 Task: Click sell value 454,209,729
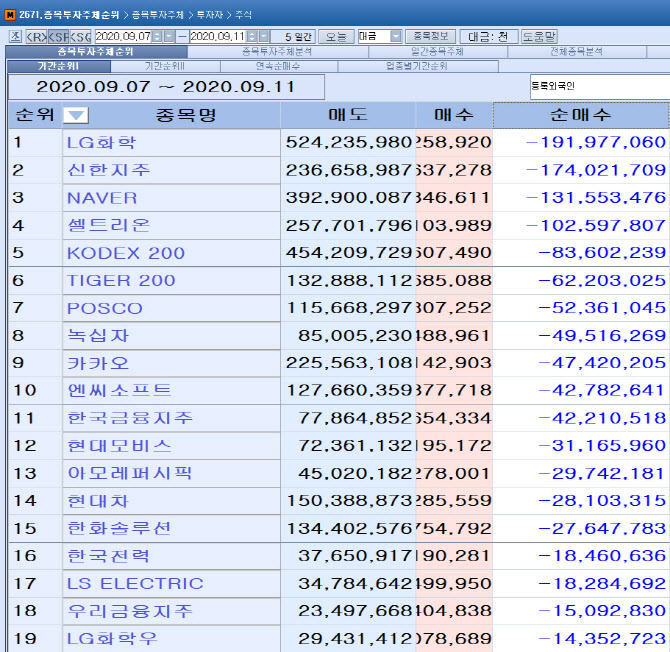click(x=349, y=253)
